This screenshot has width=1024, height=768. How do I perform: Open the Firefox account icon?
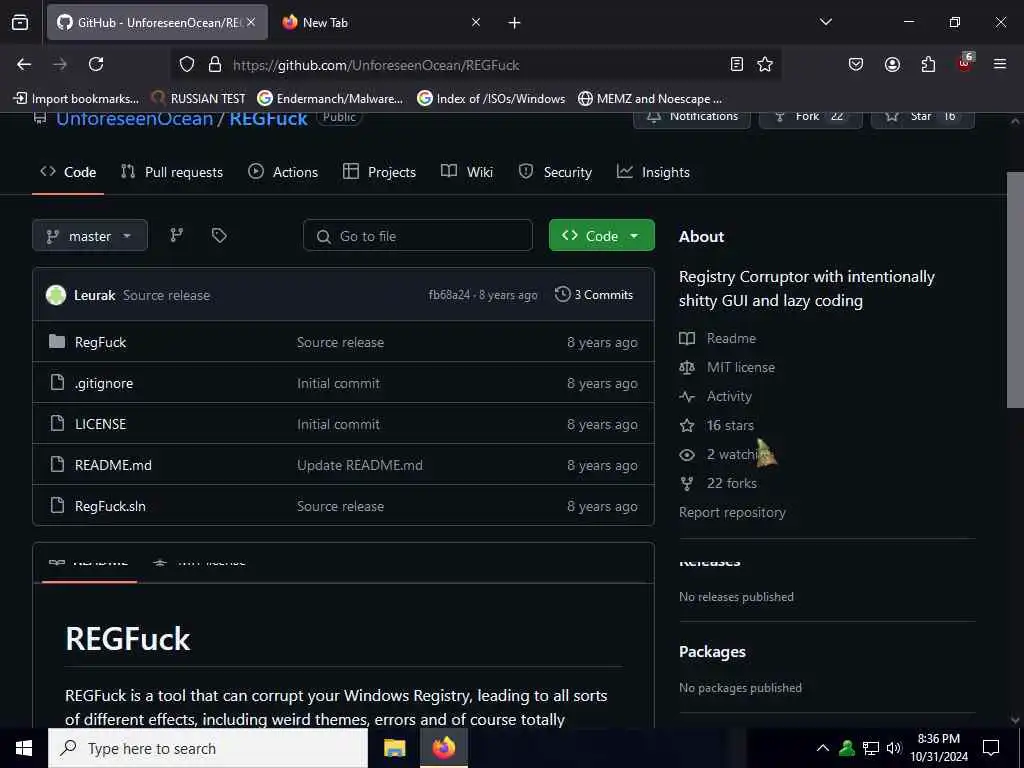892,64
